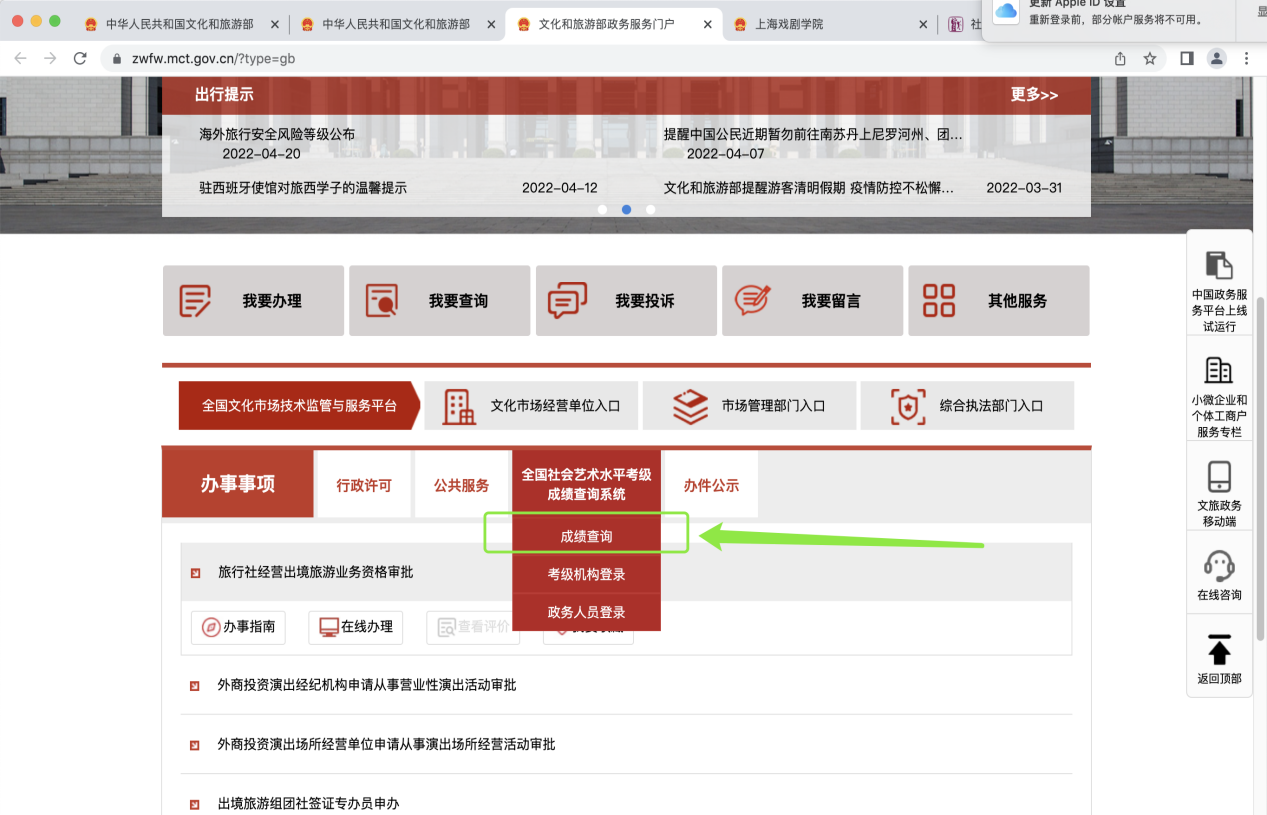Image resolution: width=1267 pixels, height=815 pixels.
Task: Select 成绩查询 in the dropdown menu
Action: [586, 537]
